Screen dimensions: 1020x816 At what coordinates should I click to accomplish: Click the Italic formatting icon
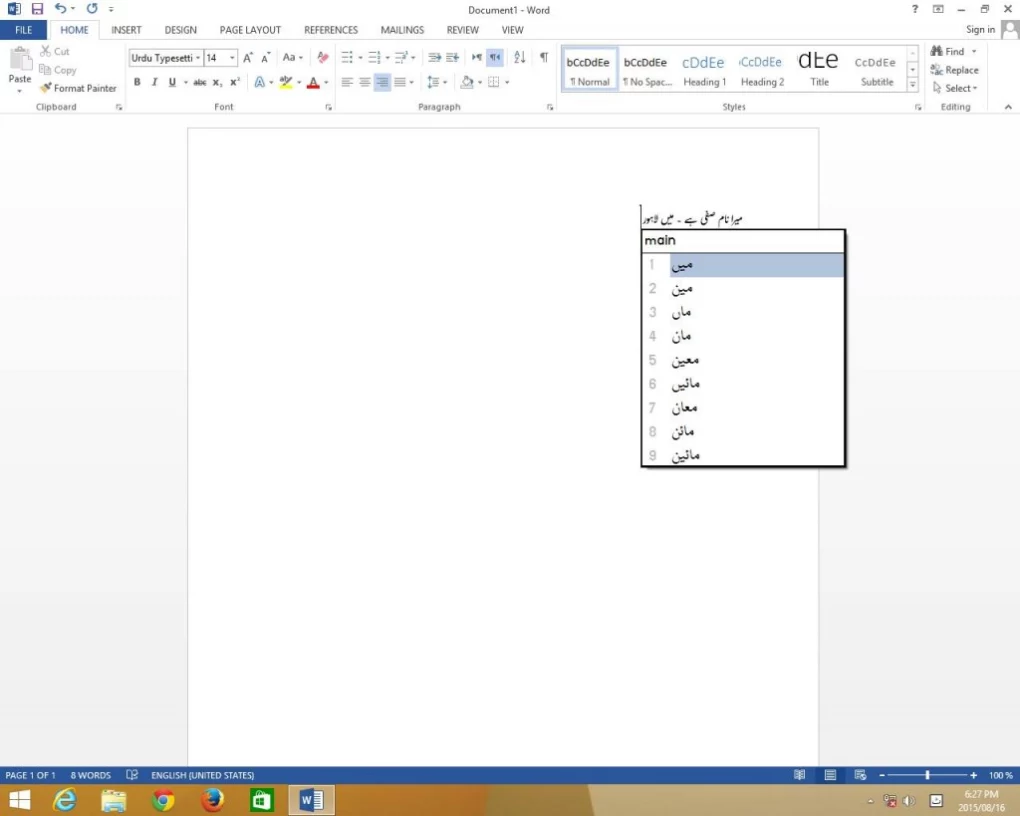pyautogui.click(x=154, y=82)
